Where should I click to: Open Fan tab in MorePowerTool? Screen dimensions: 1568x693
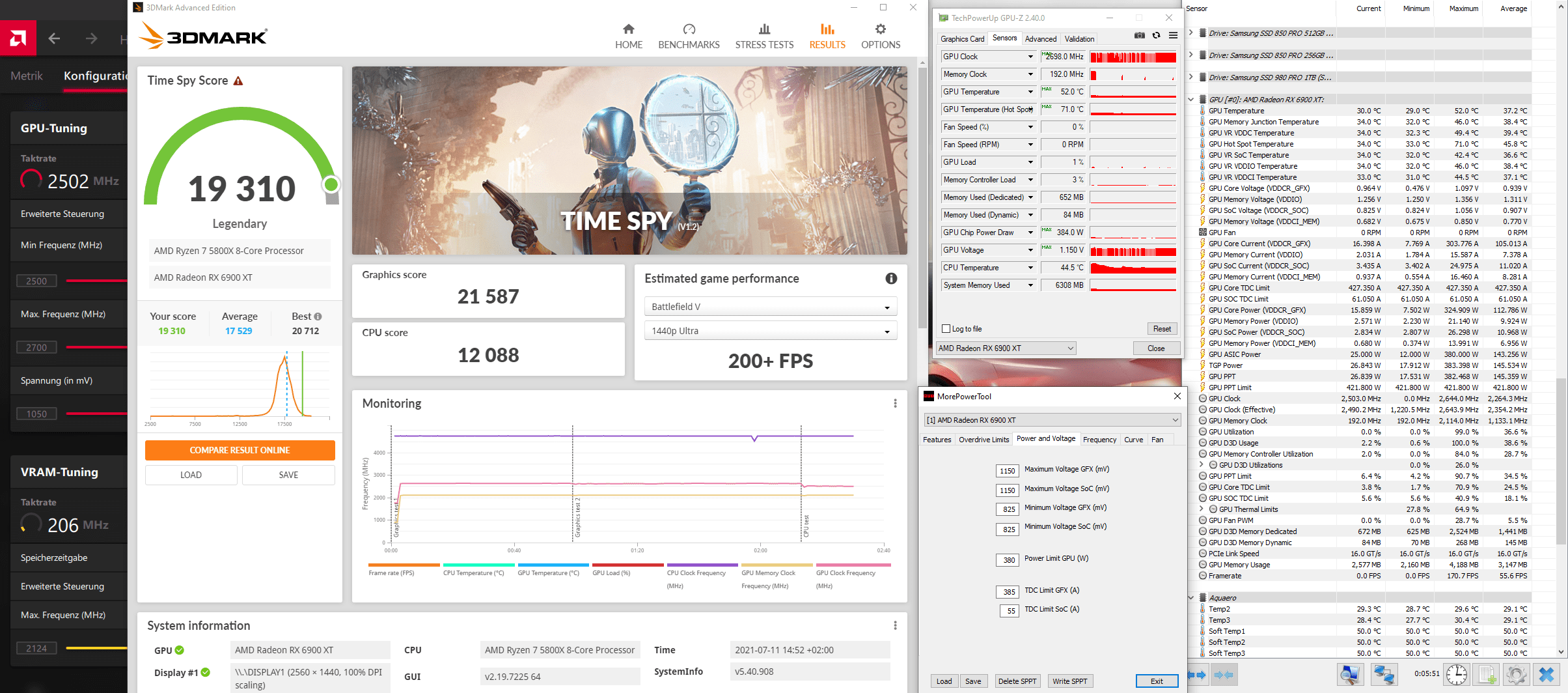[x=1157, y=440]
